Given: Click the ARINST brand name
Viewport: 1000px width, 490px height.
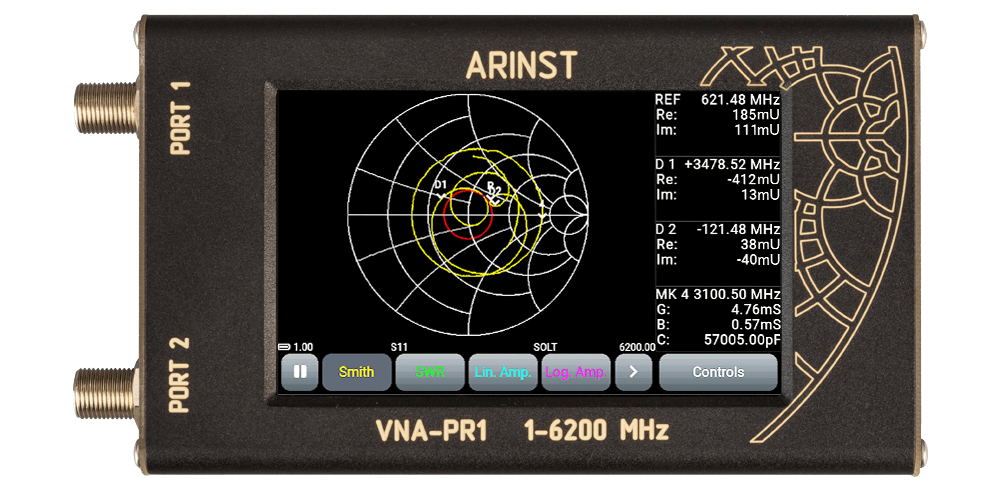Looking at the screenshot, I should (522, 65).
